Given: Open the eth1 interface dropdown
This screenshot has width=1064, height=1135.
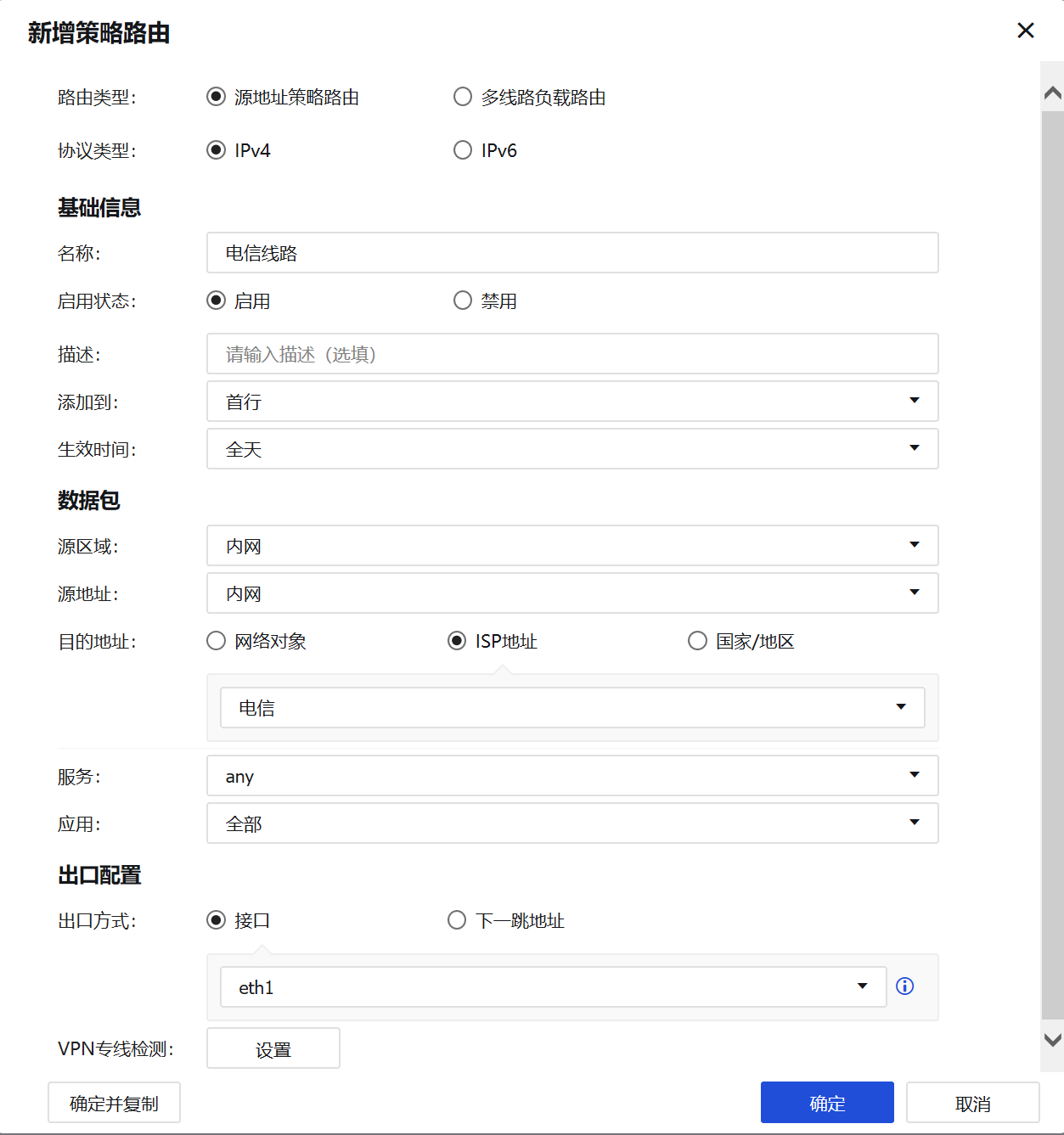Looking at the screenshot, I should point(553,987).
